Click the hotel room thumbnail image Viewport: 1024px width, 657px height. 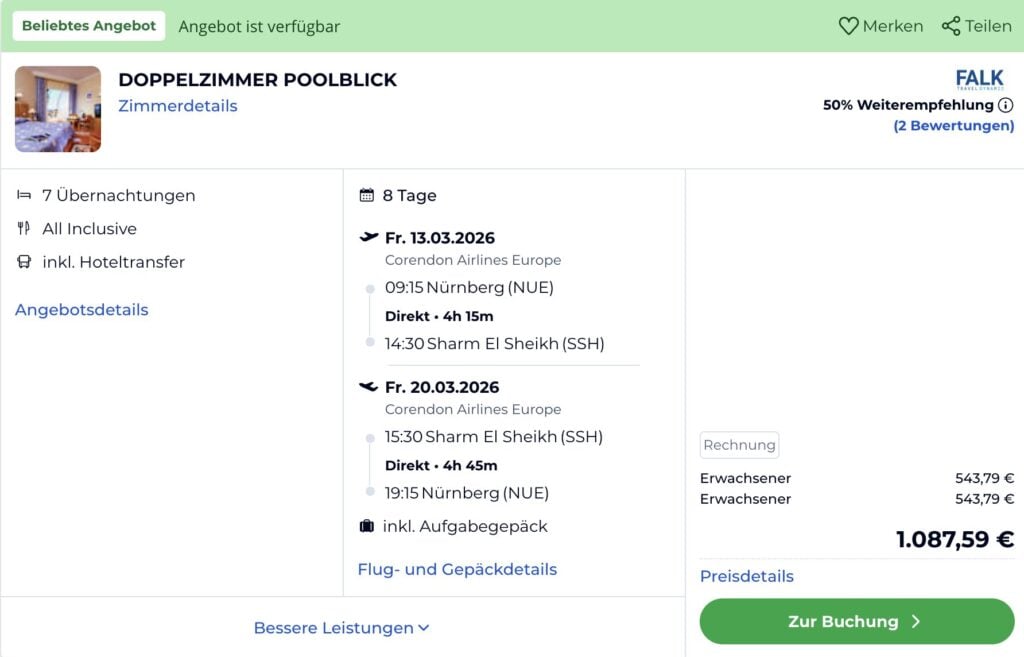pos(58,109)
